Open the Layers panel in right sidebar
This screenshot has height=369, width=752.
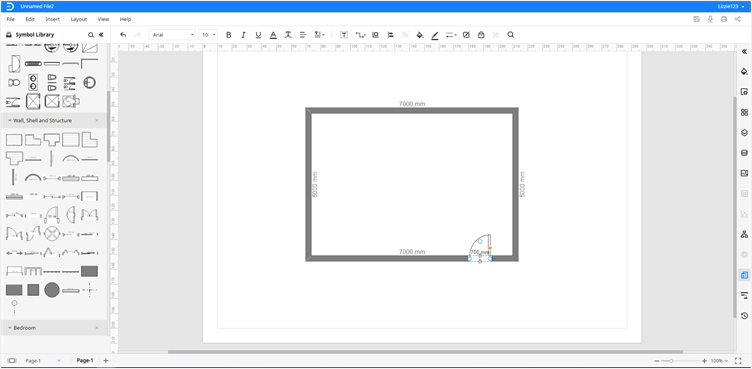pyautogui.click(x=744, y=132)
